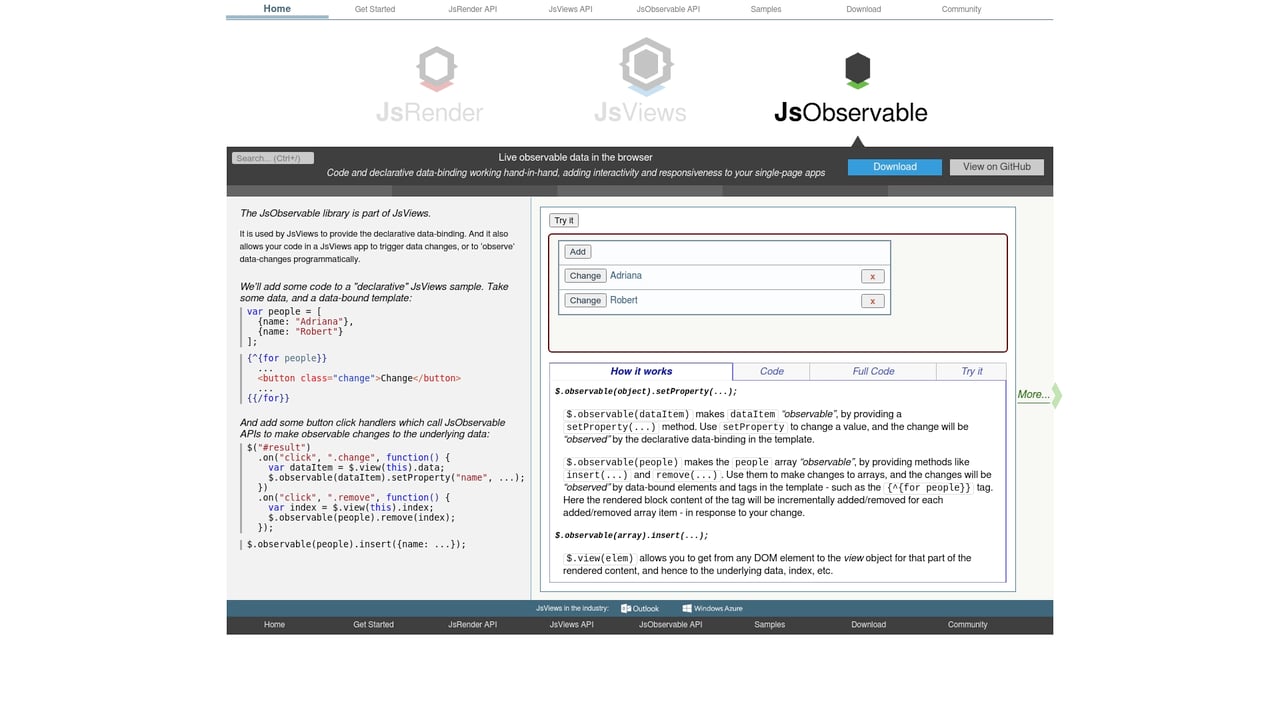Open Get Started in the top navigation

click(374, 9)
